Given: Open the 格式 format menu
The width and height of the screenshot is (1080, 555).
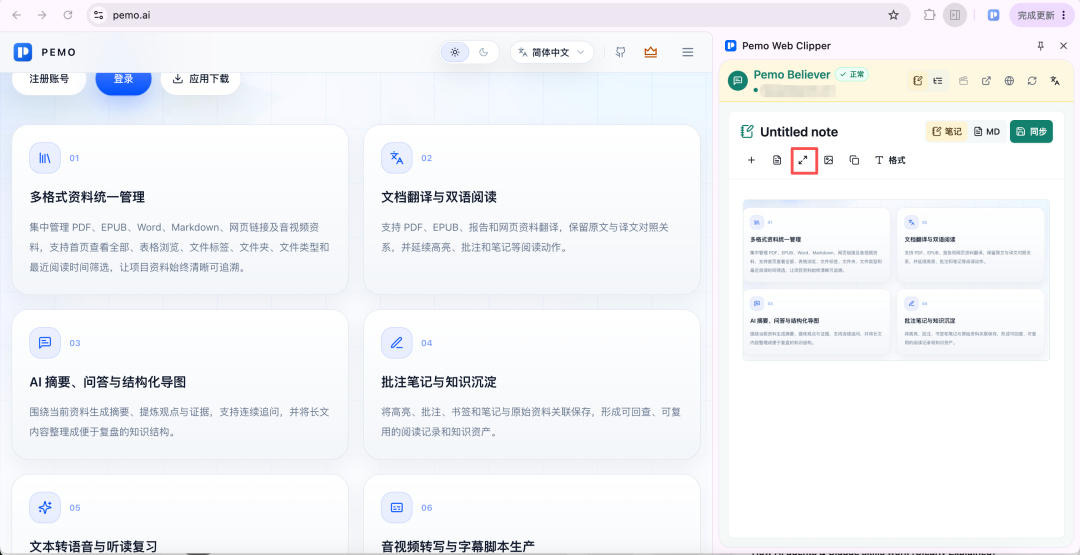Looking at the screenshot, I should coord(890,160).
